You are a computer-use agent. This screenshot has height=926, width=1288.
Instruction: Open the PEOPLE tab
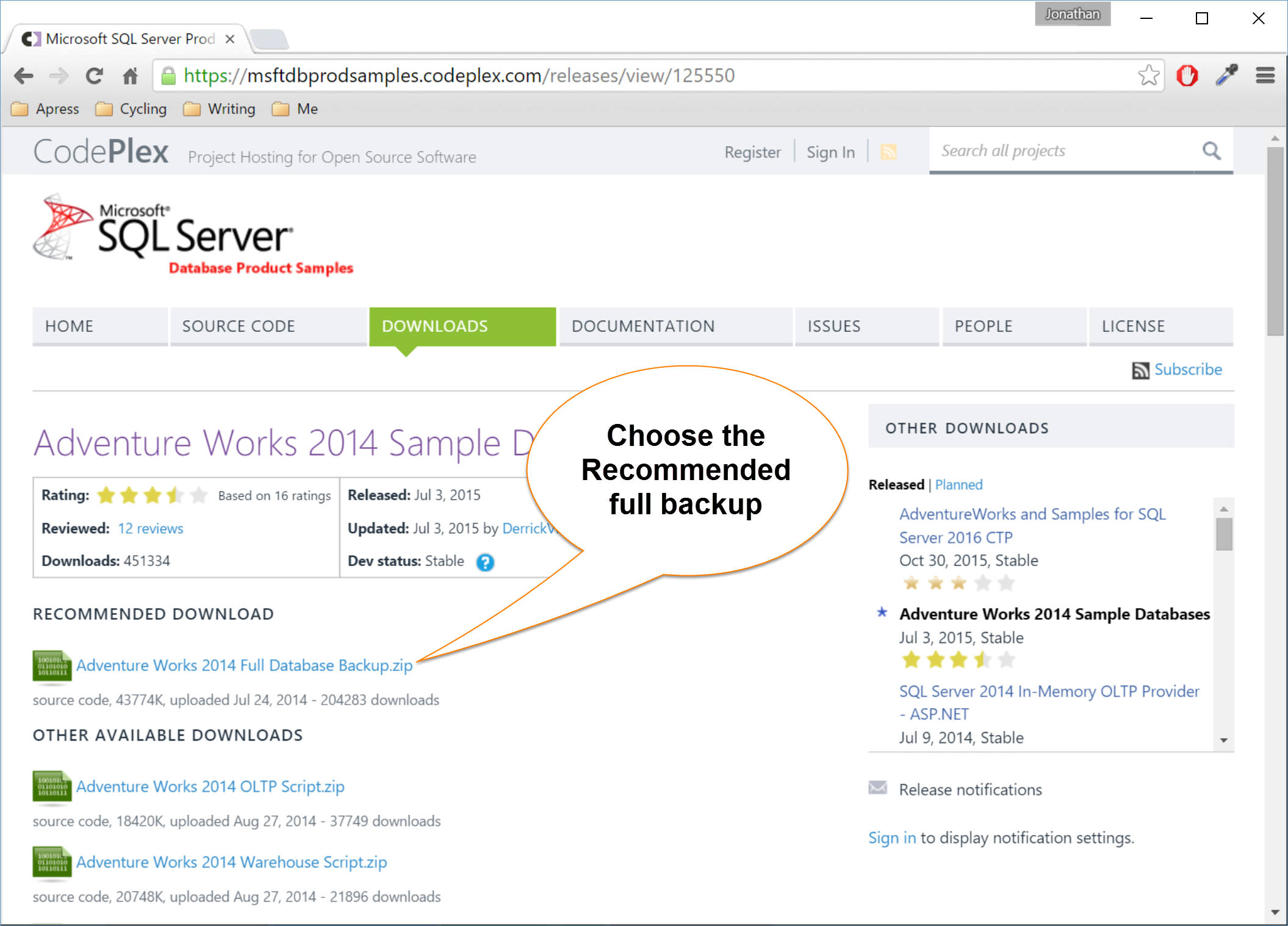[x=1014, y=326]
